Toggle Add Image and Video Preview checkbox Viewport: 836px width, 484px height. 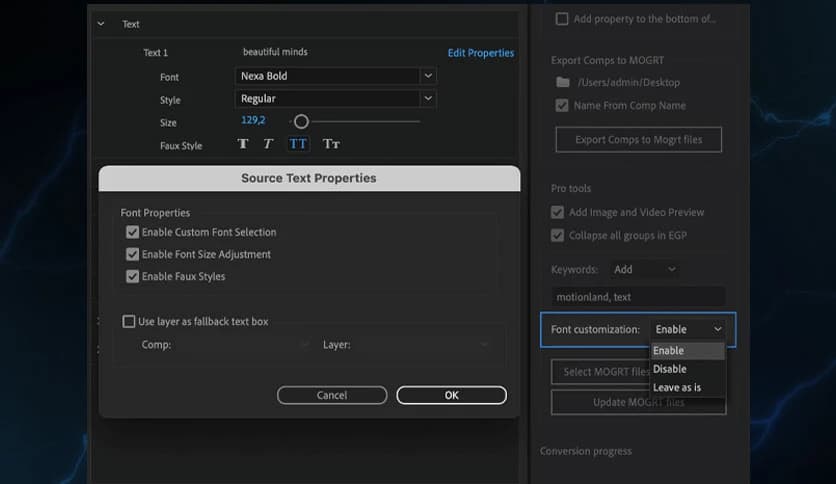[558, 212]
